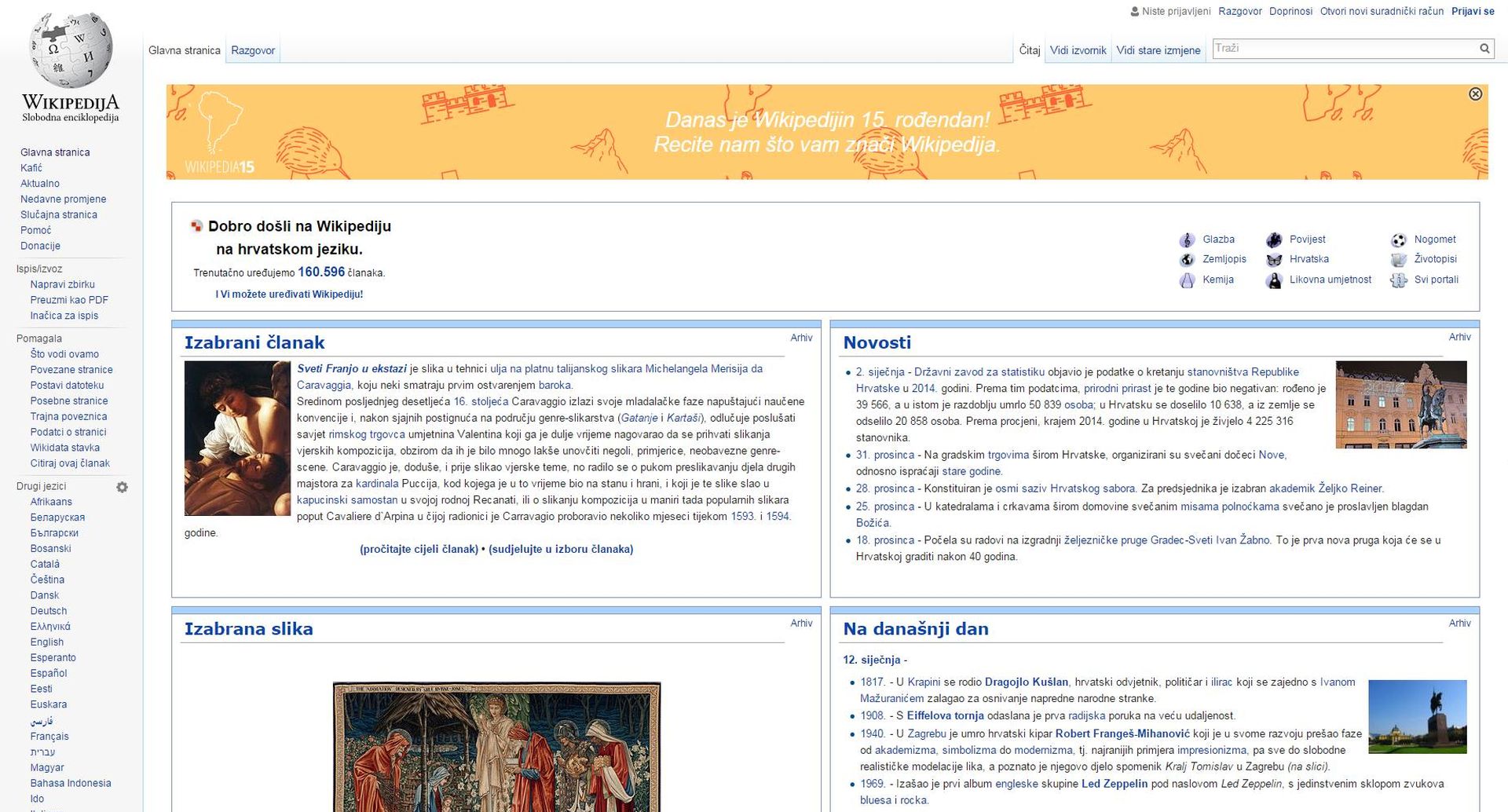This screenshot has height=812, width=1508.
Task: Click the 160.596 article count link
Action: 321,272
